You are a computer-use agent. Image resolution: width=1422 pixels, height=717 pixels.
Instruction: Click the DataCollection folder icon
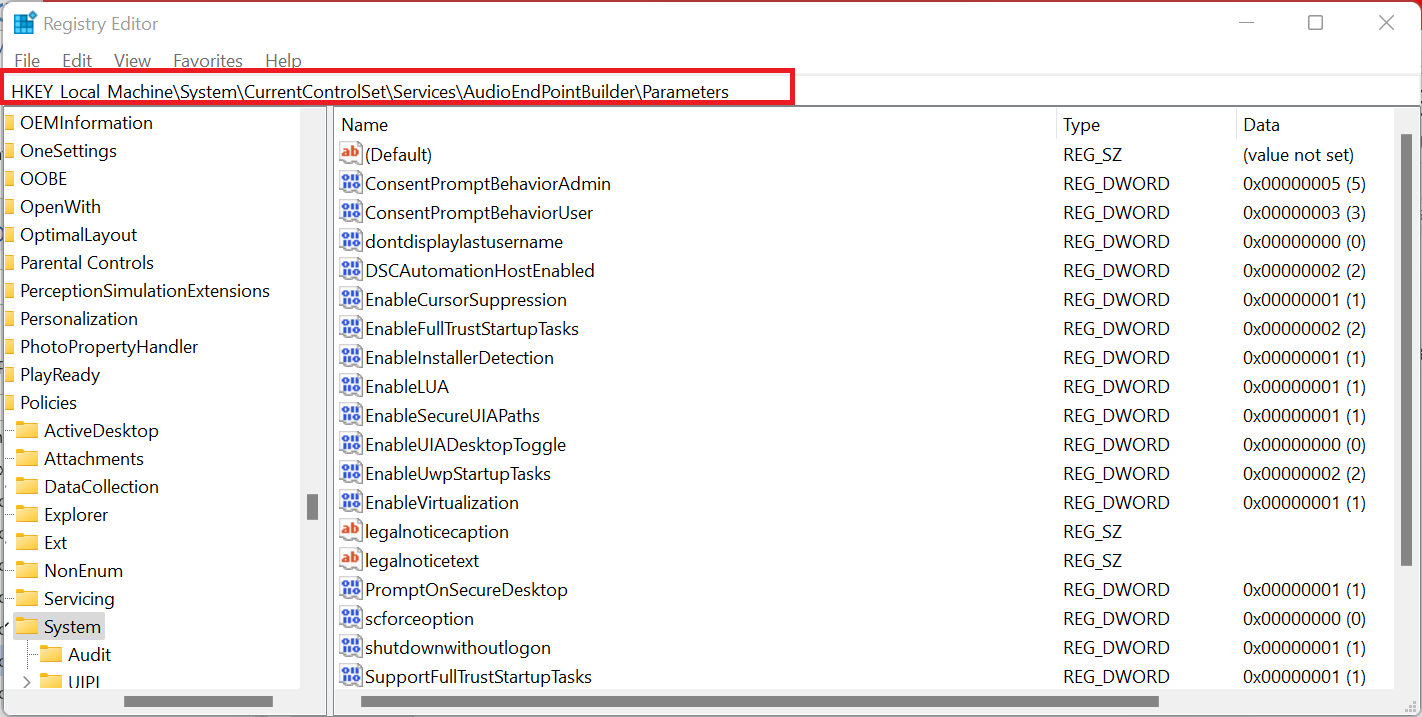tap(27, 487)
